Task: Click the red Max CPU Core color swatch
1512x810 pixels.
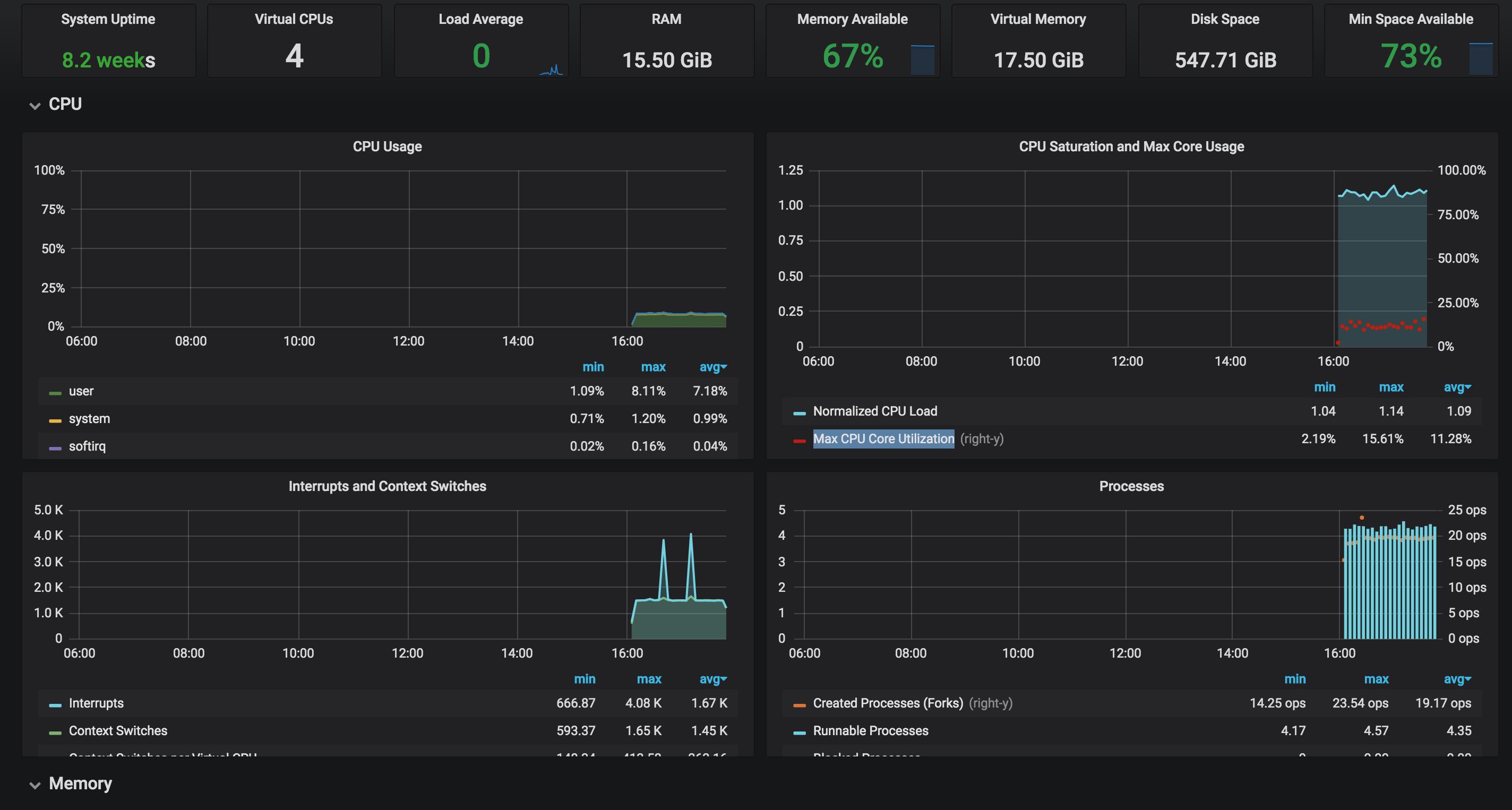Action: click(x=799, y=440)
